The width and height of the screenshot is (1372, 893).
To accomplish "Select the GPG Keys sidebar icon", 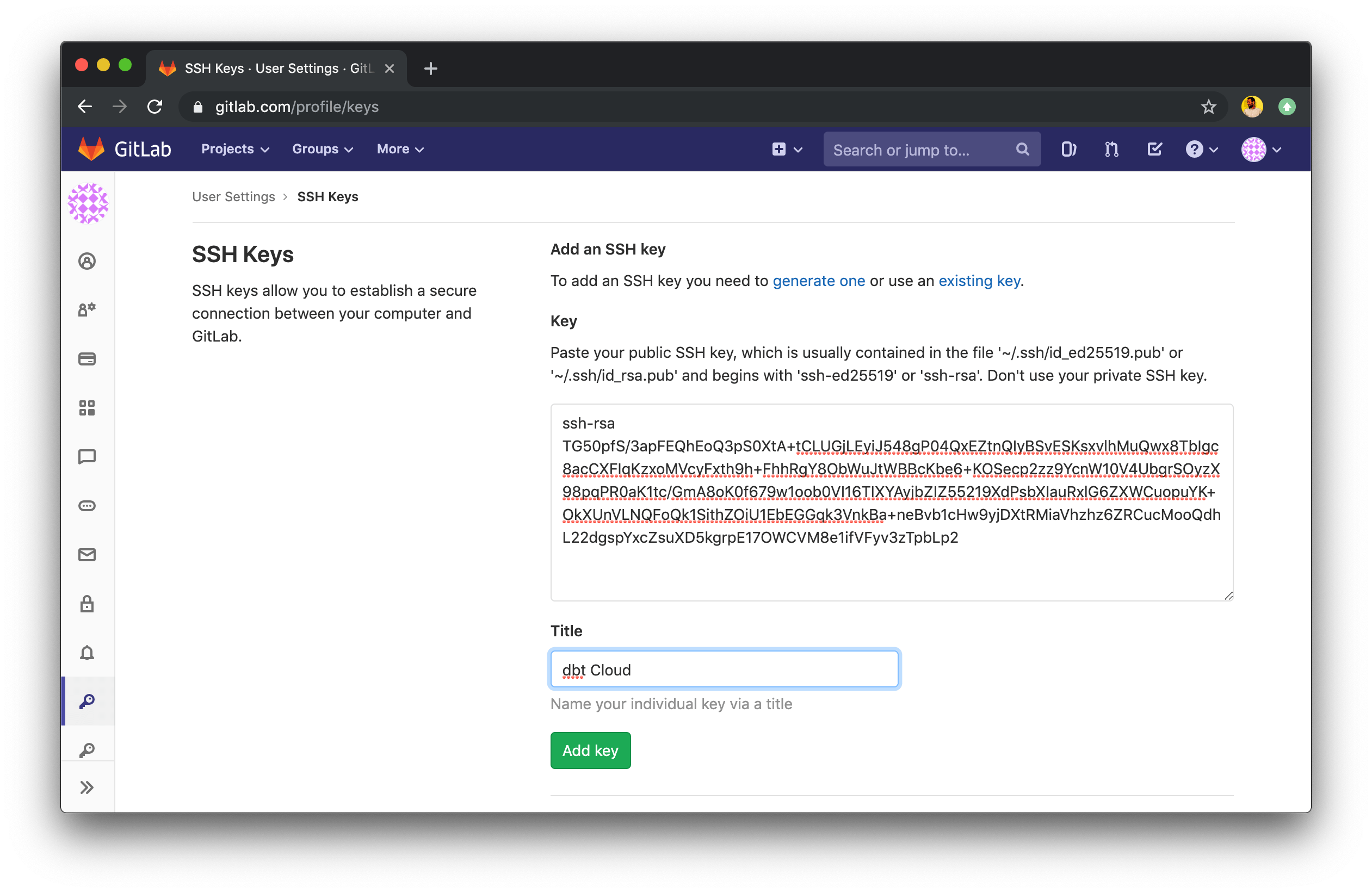I will click(x=88, y=749).
